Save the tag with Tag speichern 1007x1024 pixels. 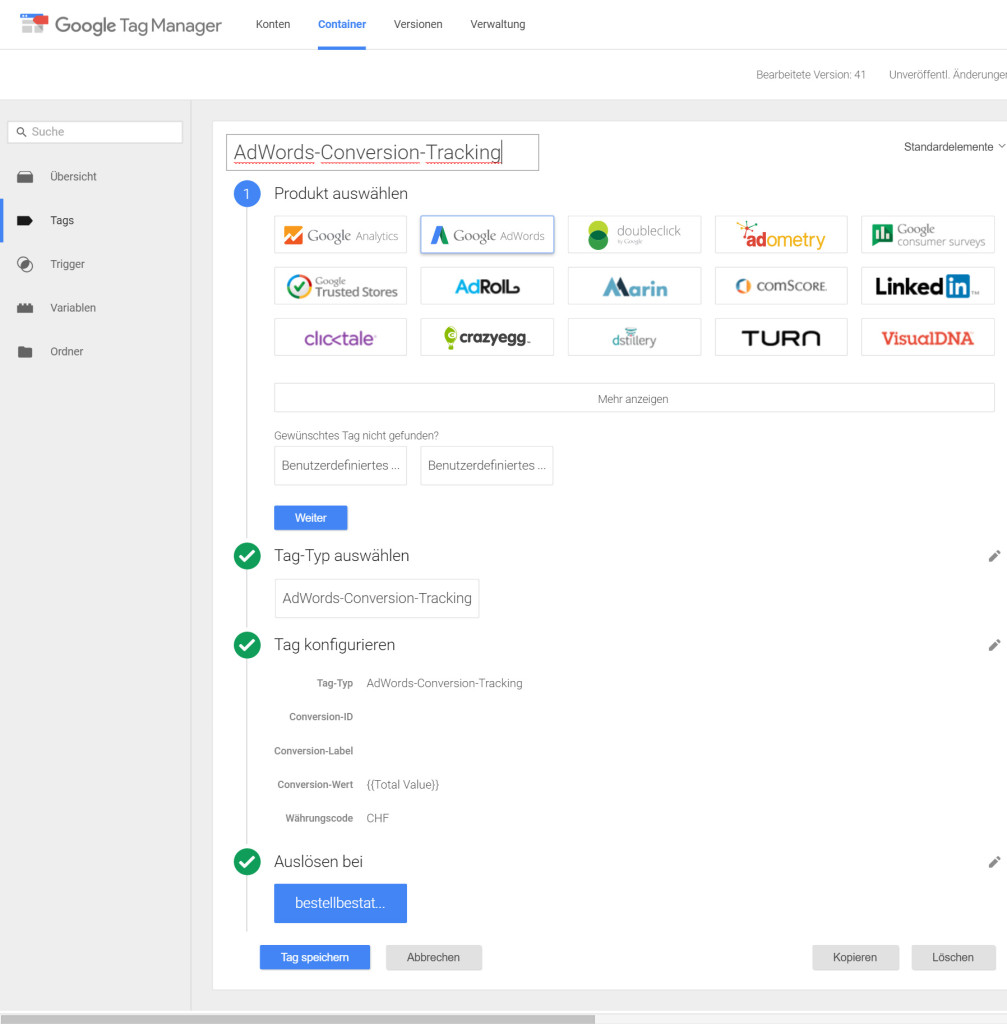[315, 957]
